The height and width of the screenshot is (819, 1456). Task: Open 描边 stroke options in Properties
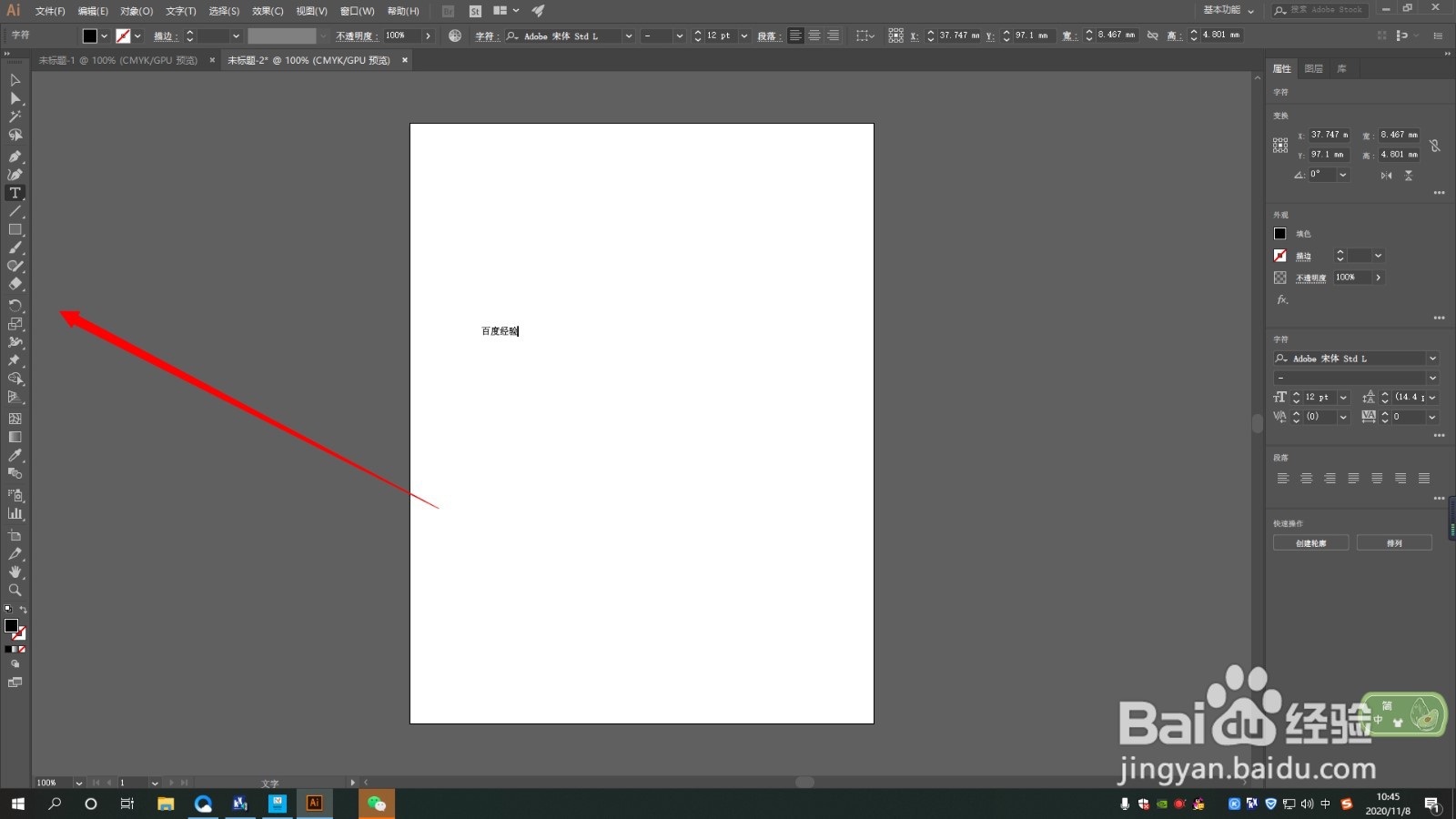click(x=1303, y=257)
